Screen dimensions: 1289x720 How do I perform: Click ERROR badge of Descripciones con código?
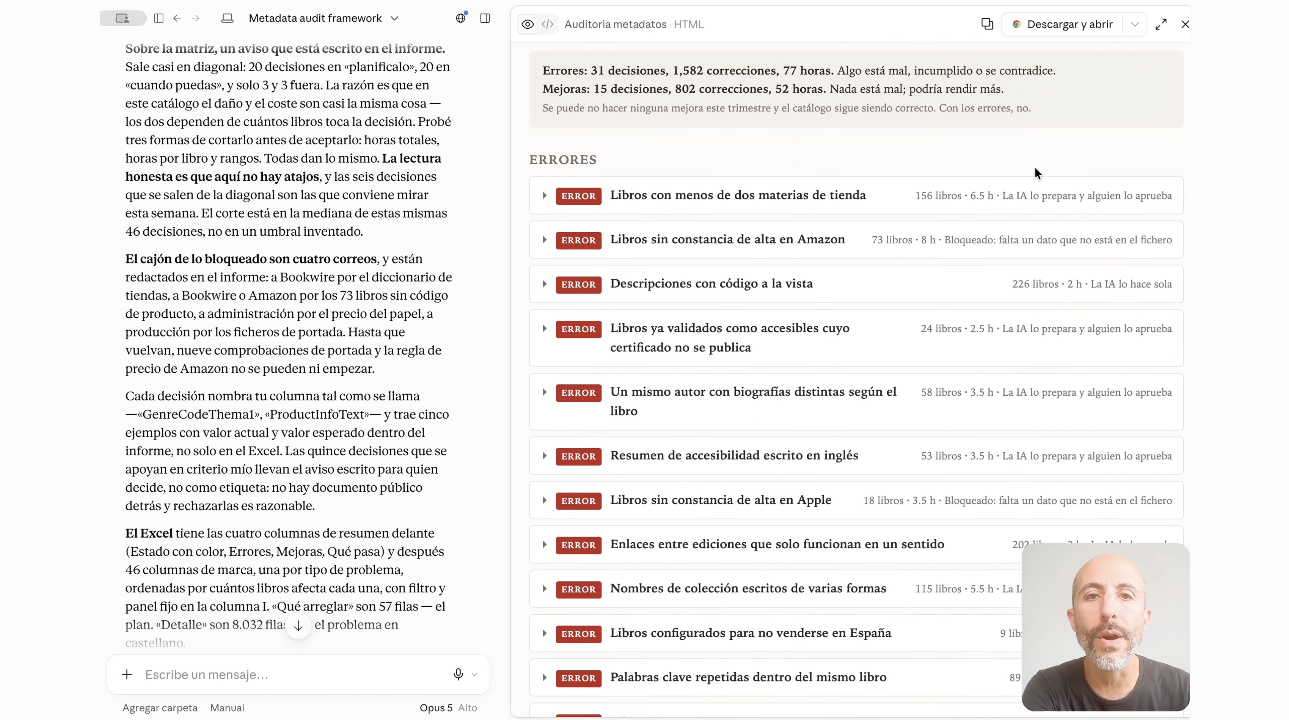pyautogui.click(x=578, y=284)
